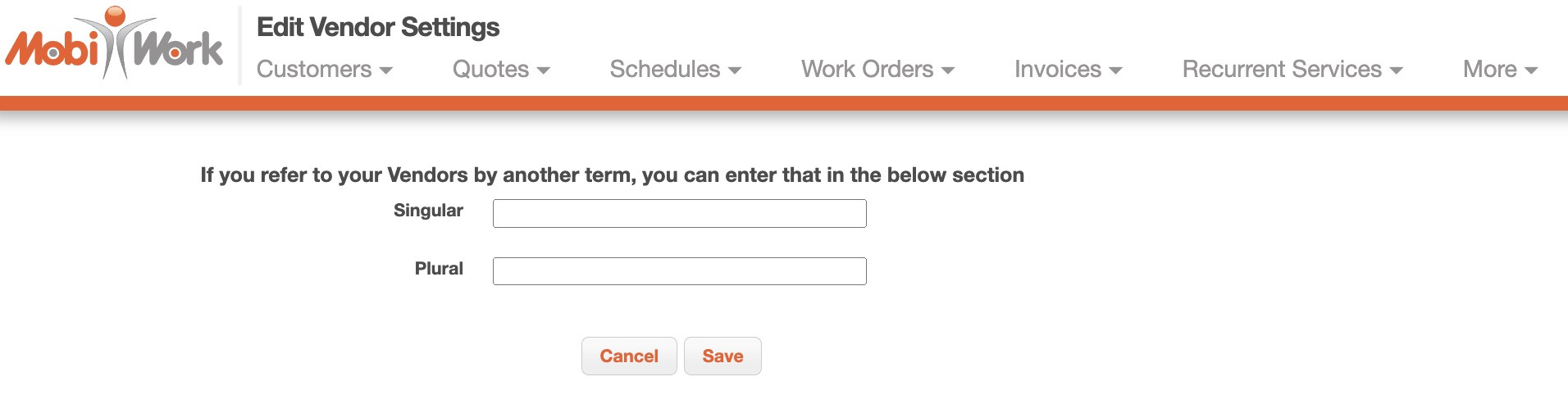1568x413 pixels.
Task: Click the Invoices menu label
Action: 1057,70
